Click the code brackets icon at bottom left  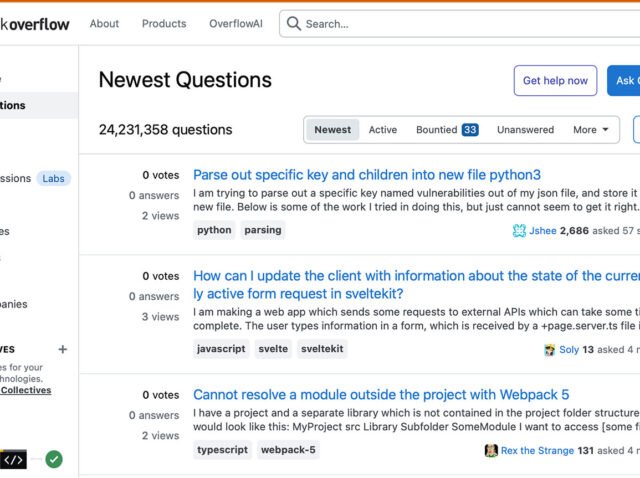[x=13, y=460]
